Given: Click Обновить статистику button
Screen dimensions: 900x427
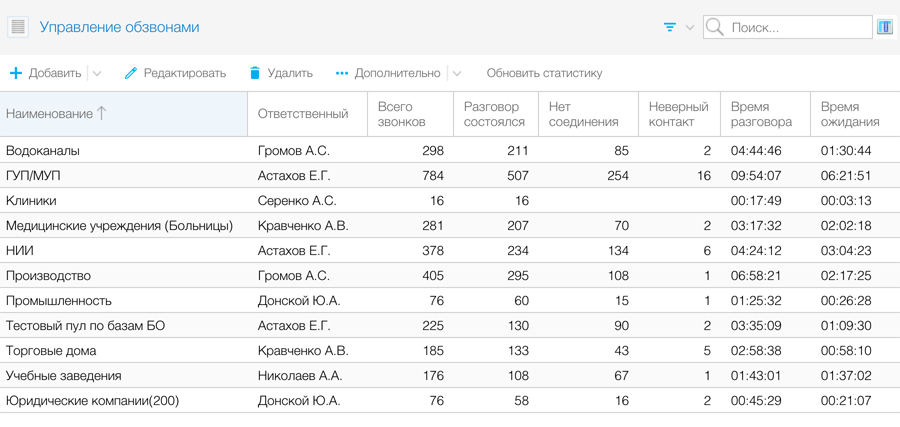Looking at the screenshot, I should pyautogui.click(x=544, y=73).
